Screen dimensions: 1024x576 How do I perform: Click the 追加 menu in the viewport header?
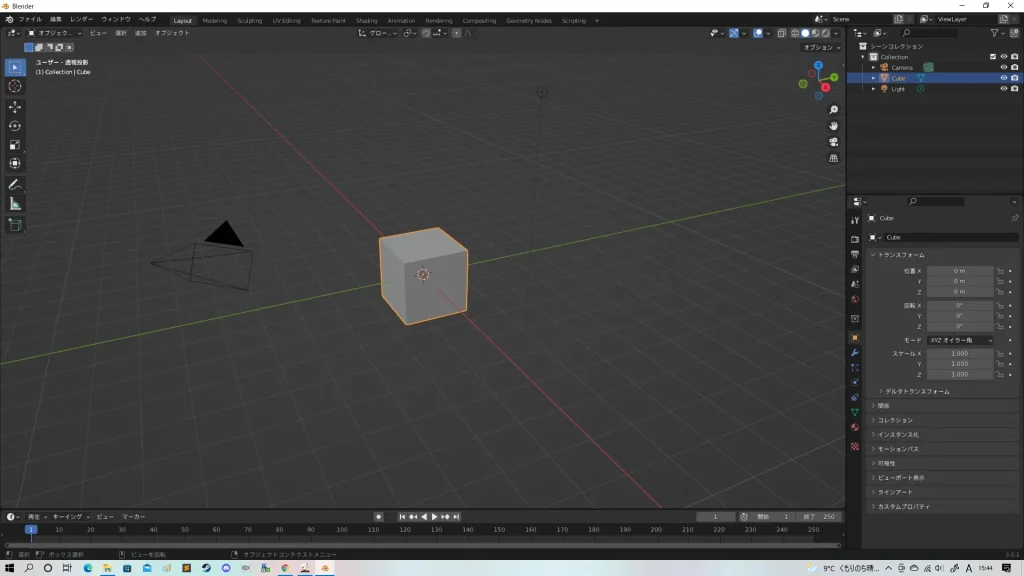click(x=141, y=33)
